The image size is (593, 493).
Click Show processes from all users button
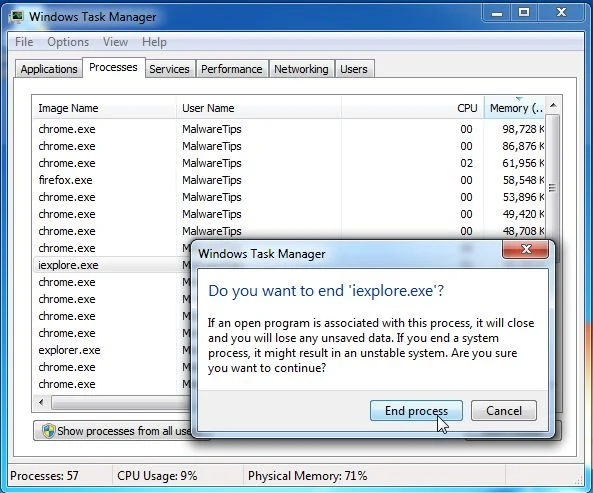pyautogui.click(x=113, y=431)
